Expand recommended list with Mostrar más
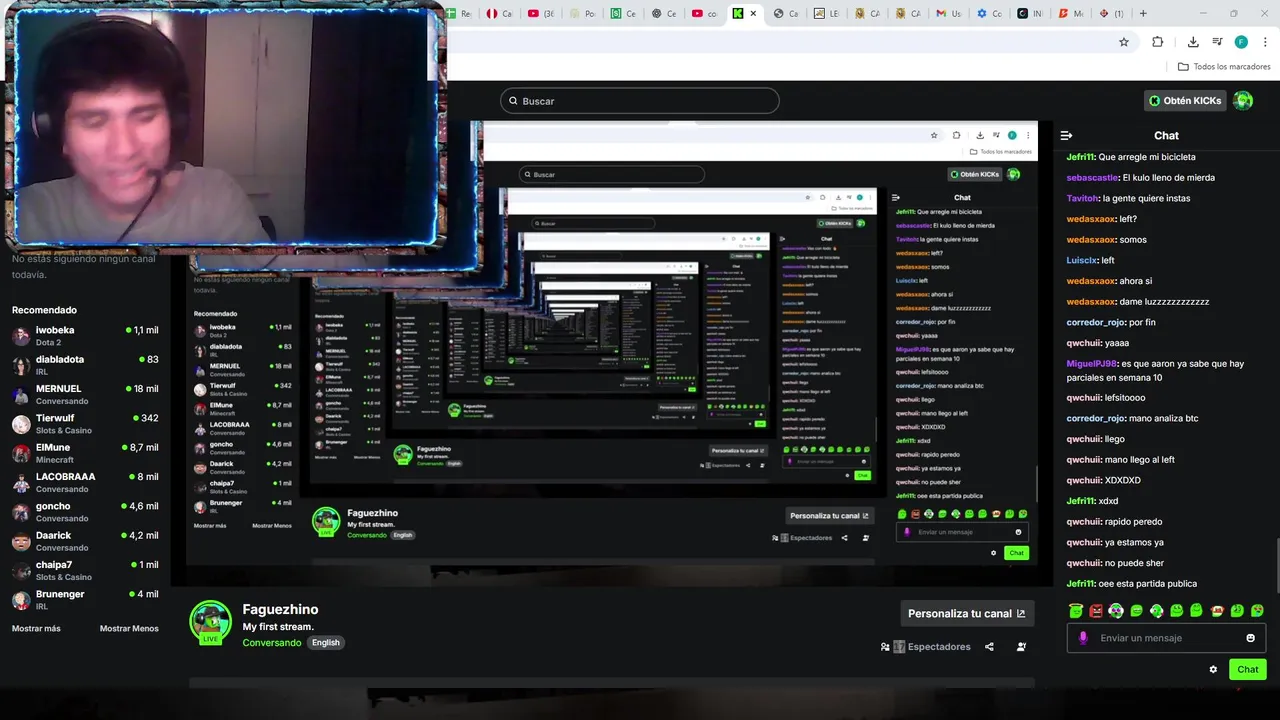Screen dimensions: 1280x720 point(36,628)
